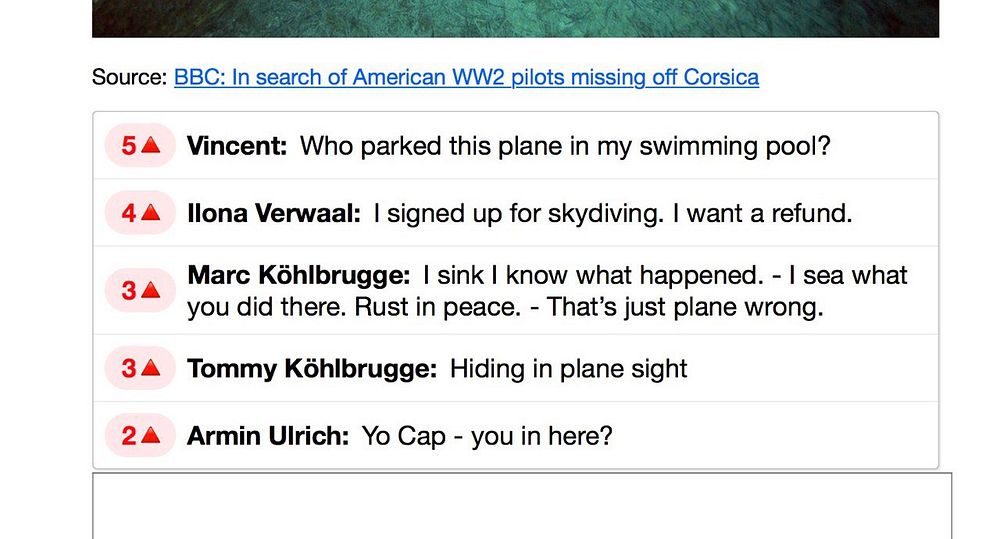This screenshot has height=539, width=1000.
Task: Upvote Tommy Köhlbrugge's plane sight caption
Action: [x=151, y=368]
